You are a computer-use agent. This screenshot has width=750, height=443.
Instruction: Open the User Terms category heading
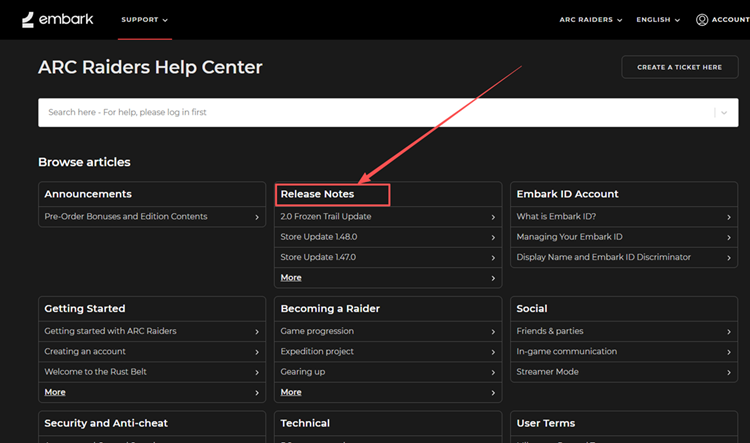[546, 423]
